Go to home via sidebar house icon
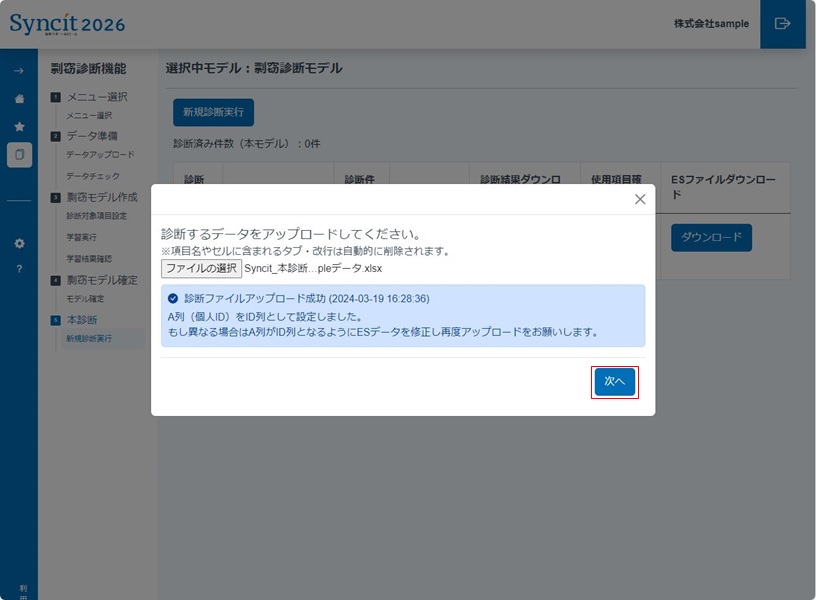816x600 pixels. (18, 99)
